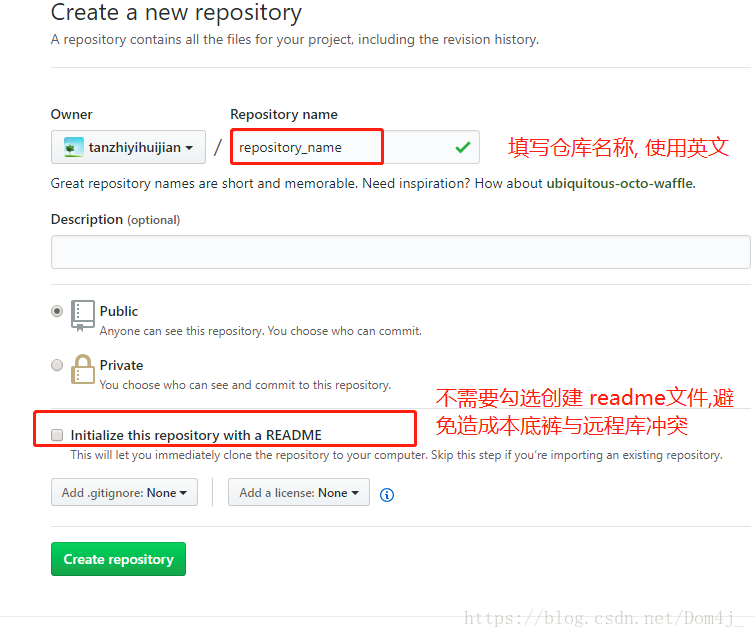Screen dimensions: 755x638
Task: Click the license info icon
Action: pyautogui.click(x=387, y=495)
